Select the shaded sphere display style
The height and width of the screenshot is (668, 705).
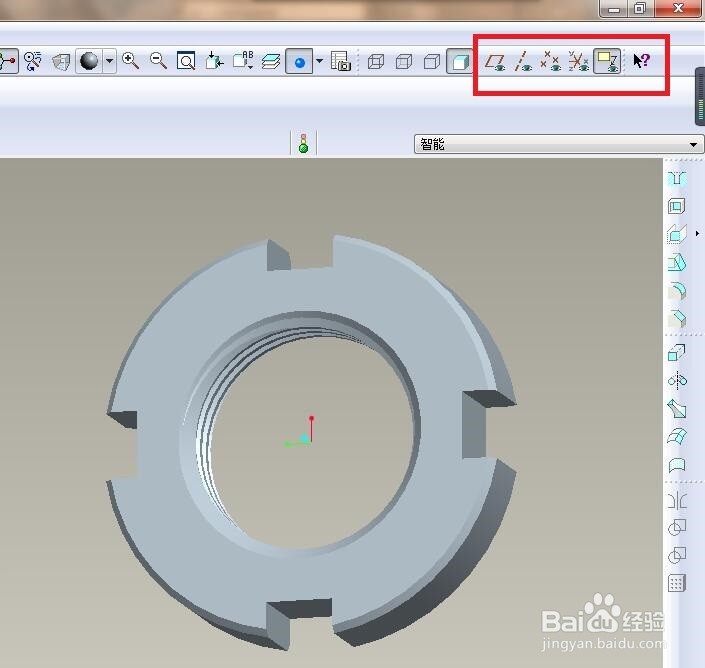pyautogui.click(x=89, y=61)
